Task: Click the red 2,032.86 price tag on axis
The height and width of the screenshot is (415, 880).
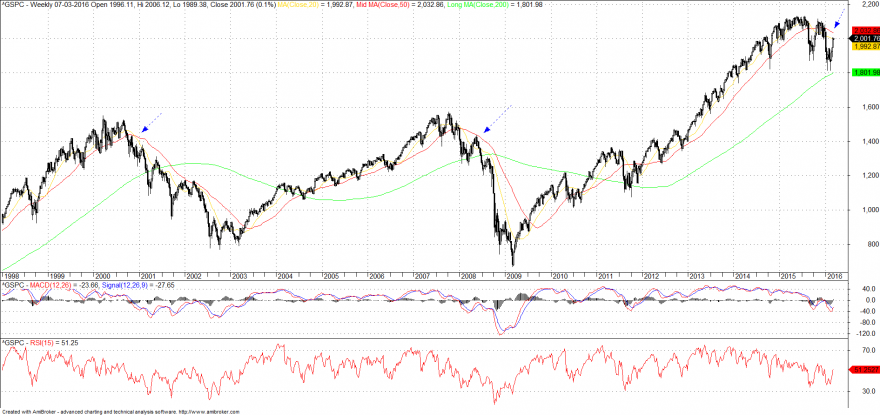Action: [x=866, y=30]
